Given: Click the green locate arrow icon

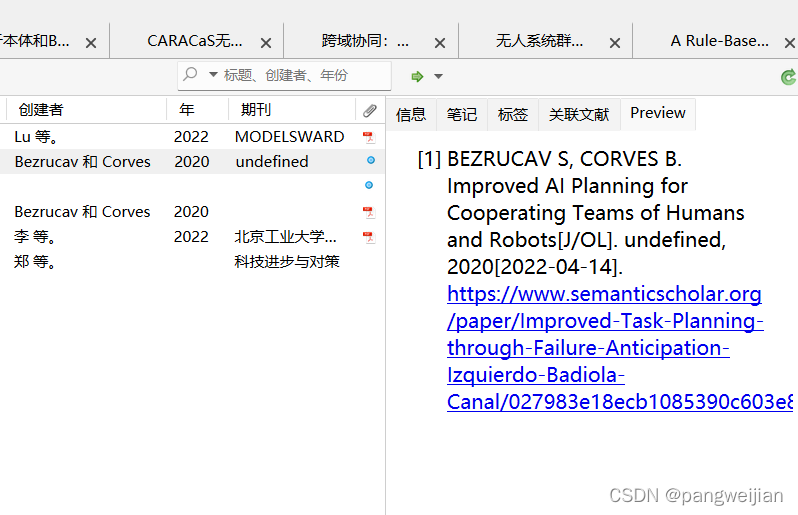Looking at the screenshot, I should [x=417, y=76].
